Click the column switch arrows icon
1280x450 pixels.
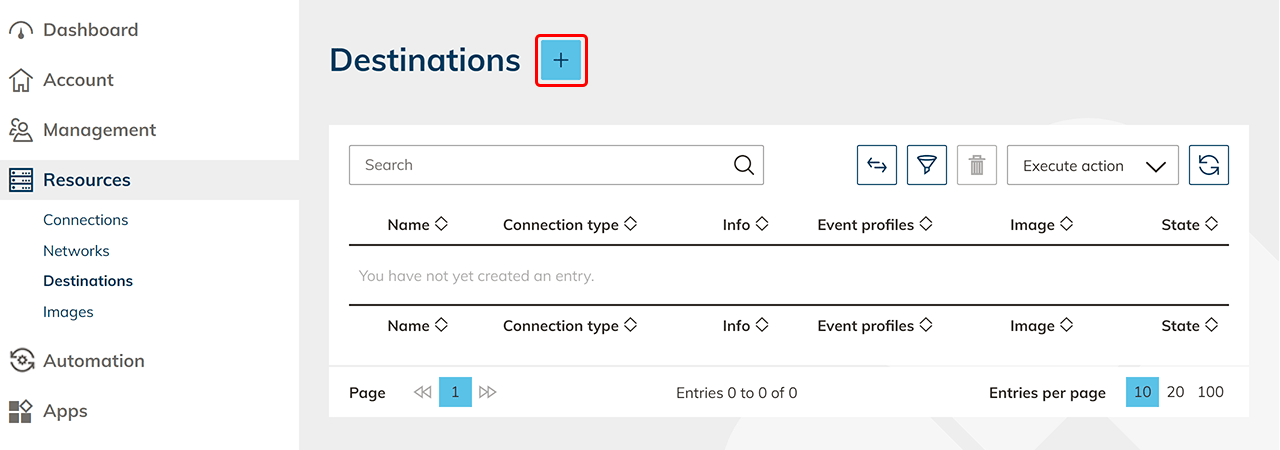pos(877,166)
